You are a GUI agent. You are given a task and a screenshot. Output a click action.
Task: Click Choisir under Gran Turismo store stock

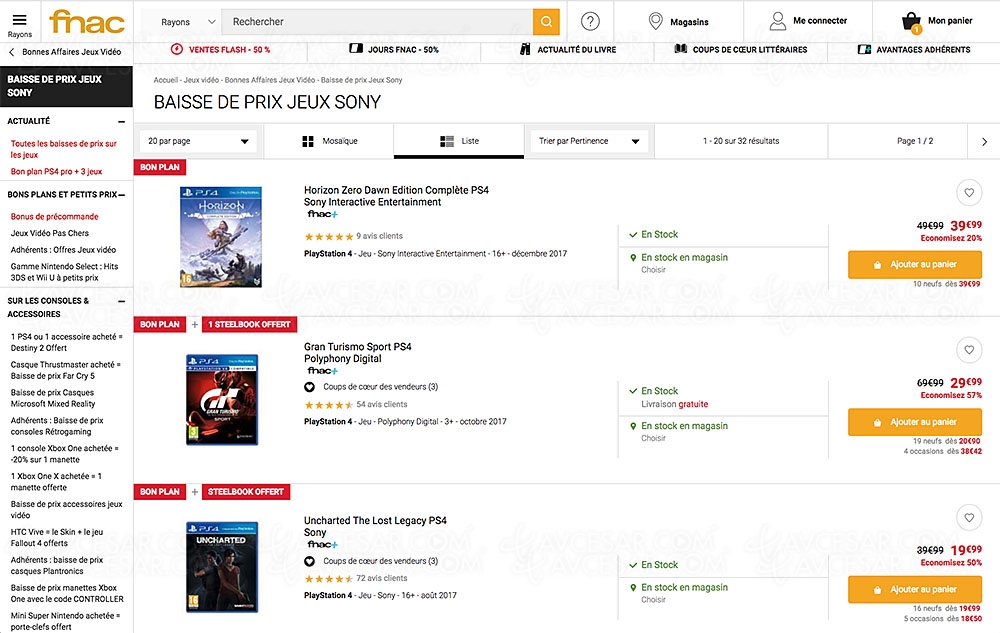tap(653, 439)
